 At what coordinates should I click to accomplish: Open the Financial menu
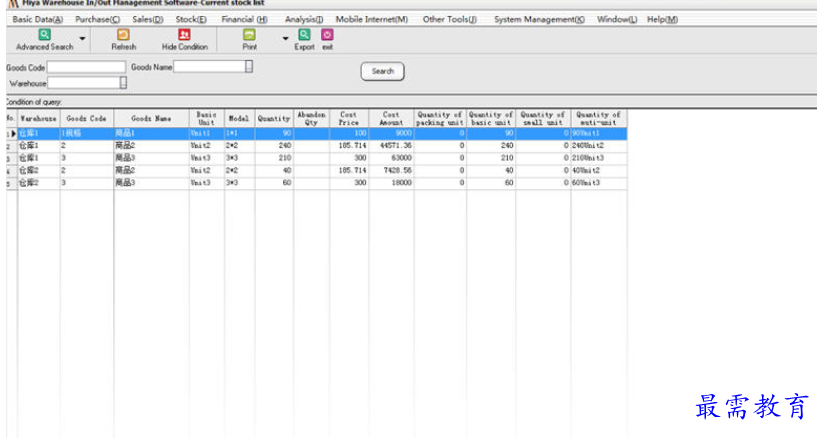(244, 19)
